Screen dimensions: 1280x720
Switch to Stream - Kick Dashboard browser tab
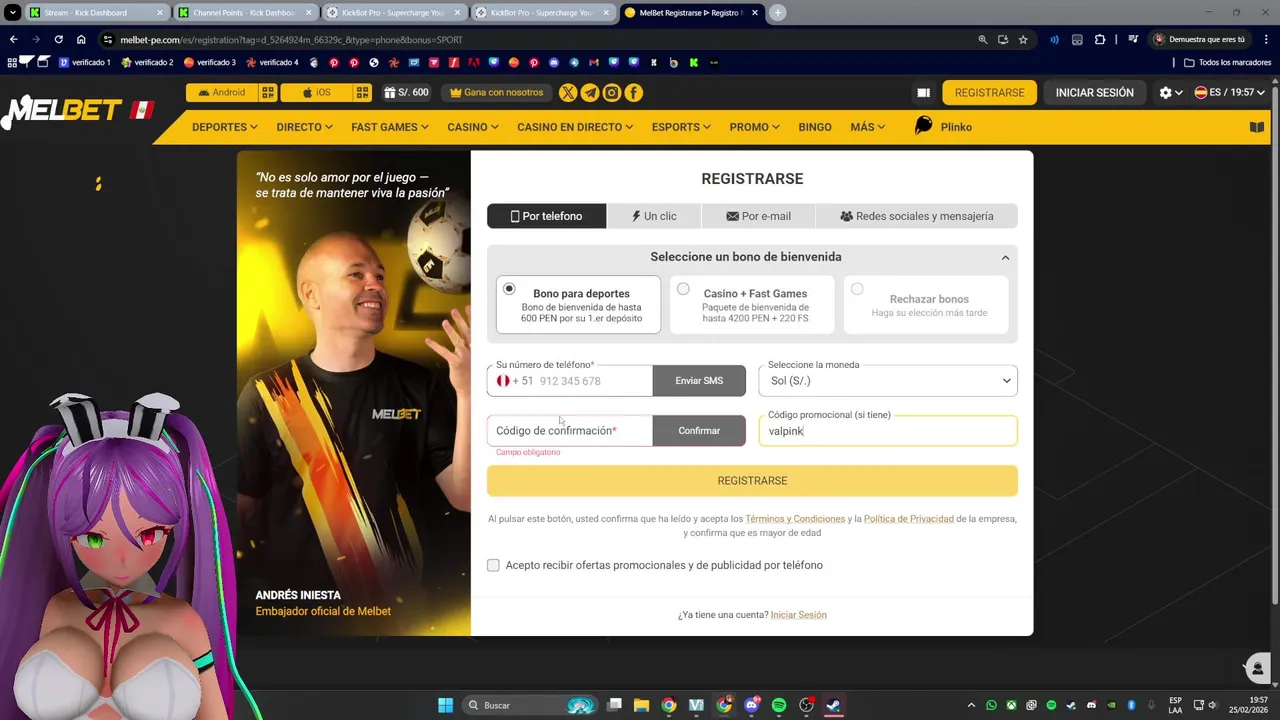pos(95,13)
